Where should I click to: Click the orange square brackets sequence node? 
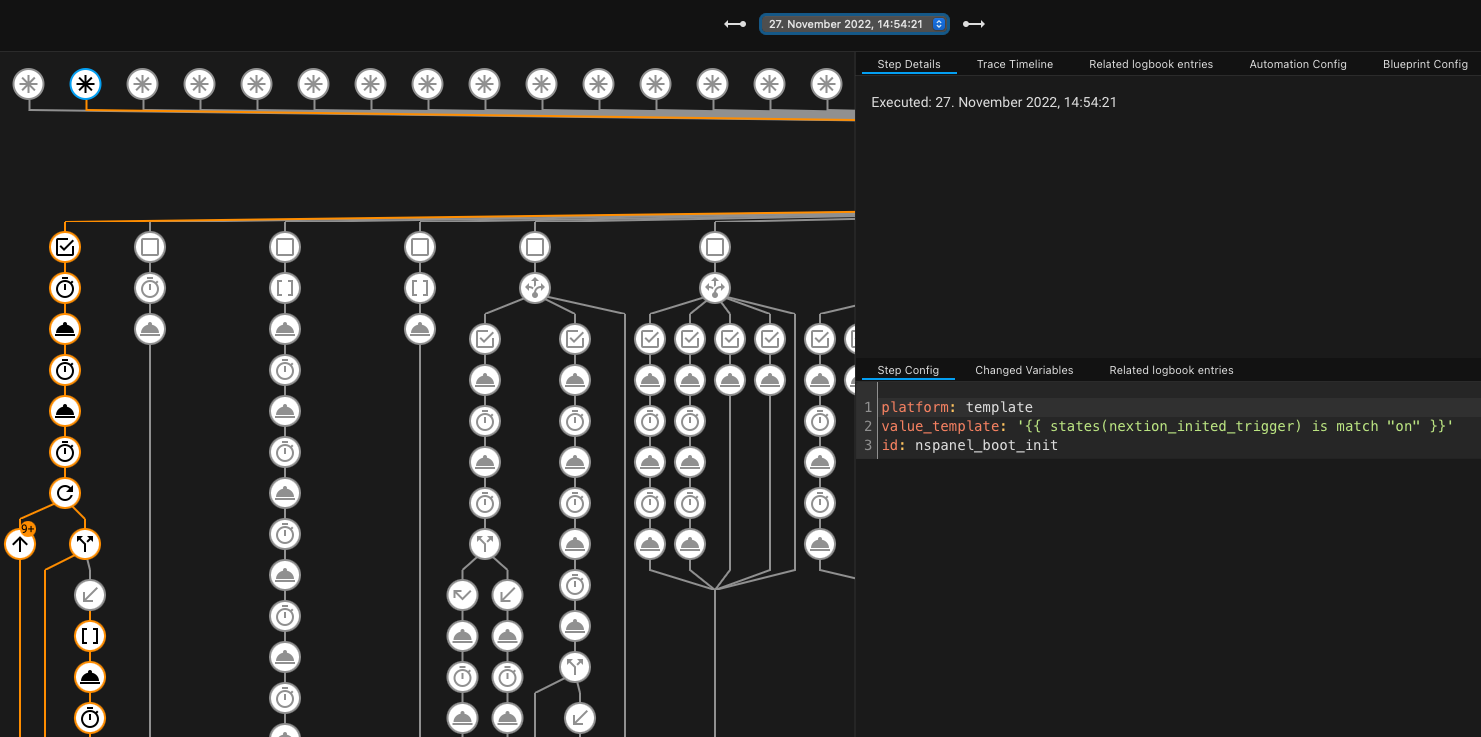click(x=90, y=636)
